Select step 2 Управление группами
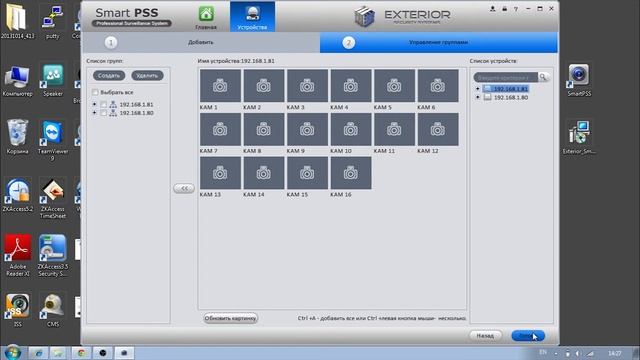This screenshot has height=360, width=640. [438, 42]
